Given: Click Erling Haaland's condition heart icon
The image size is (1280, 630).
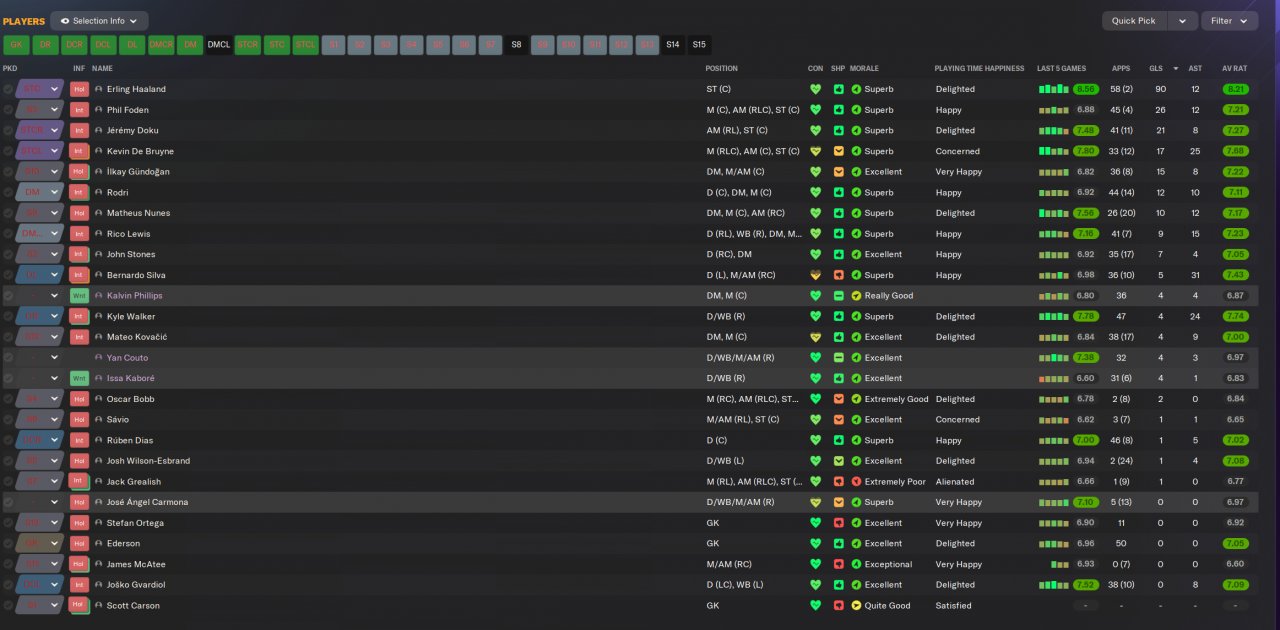Looking at the screenshot, I should [815, 89].
